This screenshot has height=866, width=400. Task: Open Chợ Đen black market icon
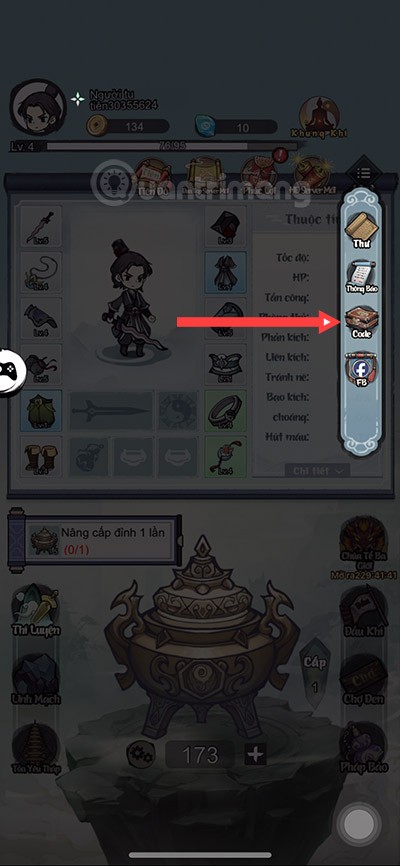pos(362,680)
